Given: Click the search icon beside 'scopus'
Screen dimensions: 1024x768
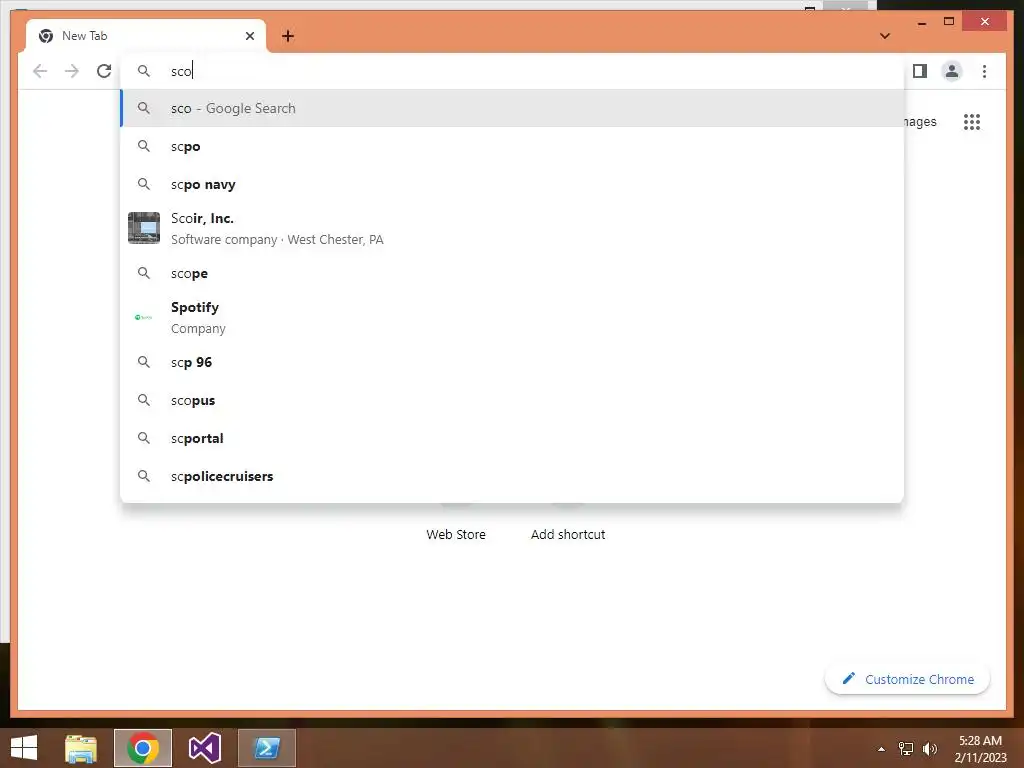Looking at the screenshot, I should tap(144, 400).
